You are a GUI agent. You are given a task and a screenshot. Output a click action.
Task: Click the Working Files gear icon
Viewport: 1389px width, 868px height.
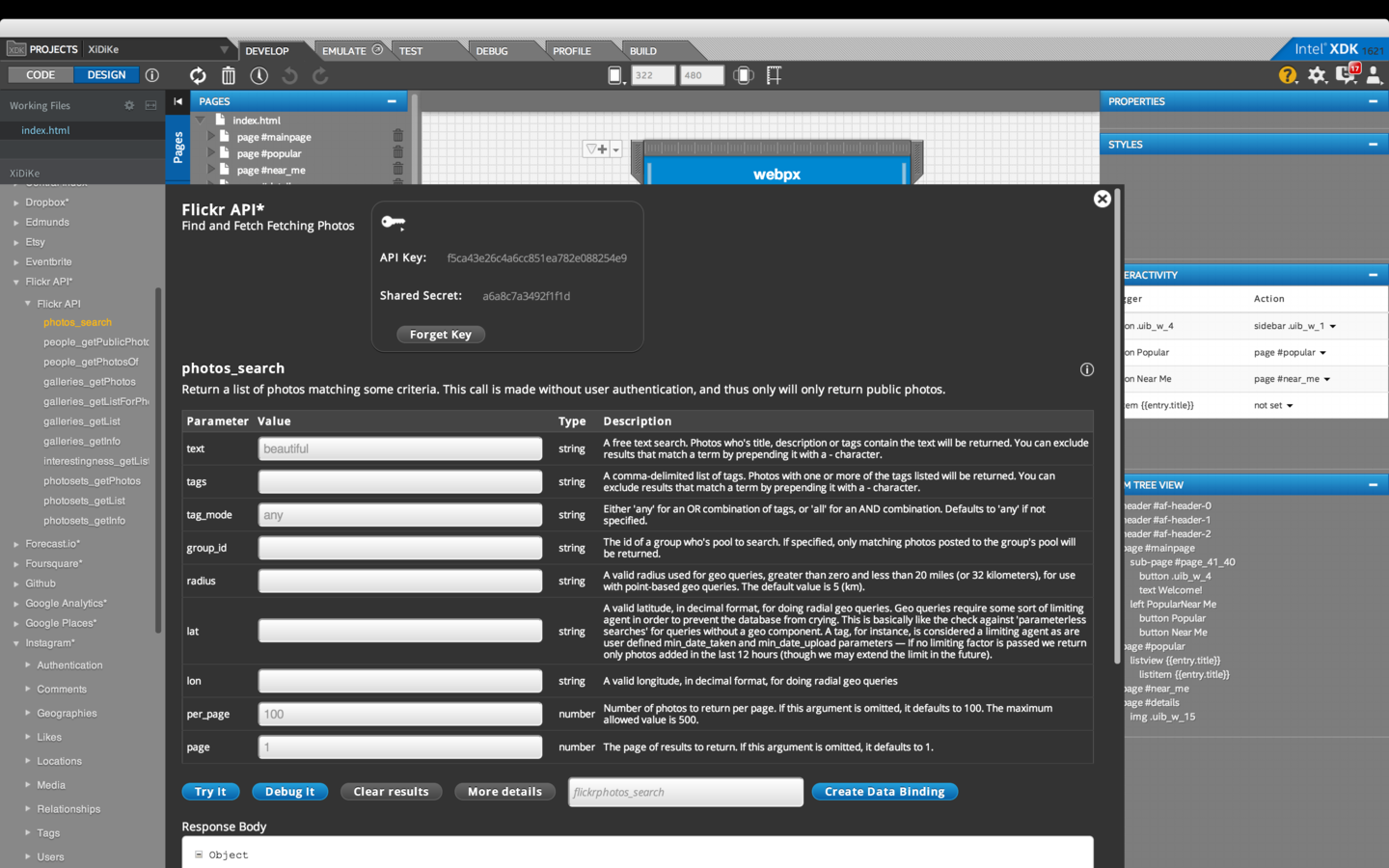tap(129, 105)
